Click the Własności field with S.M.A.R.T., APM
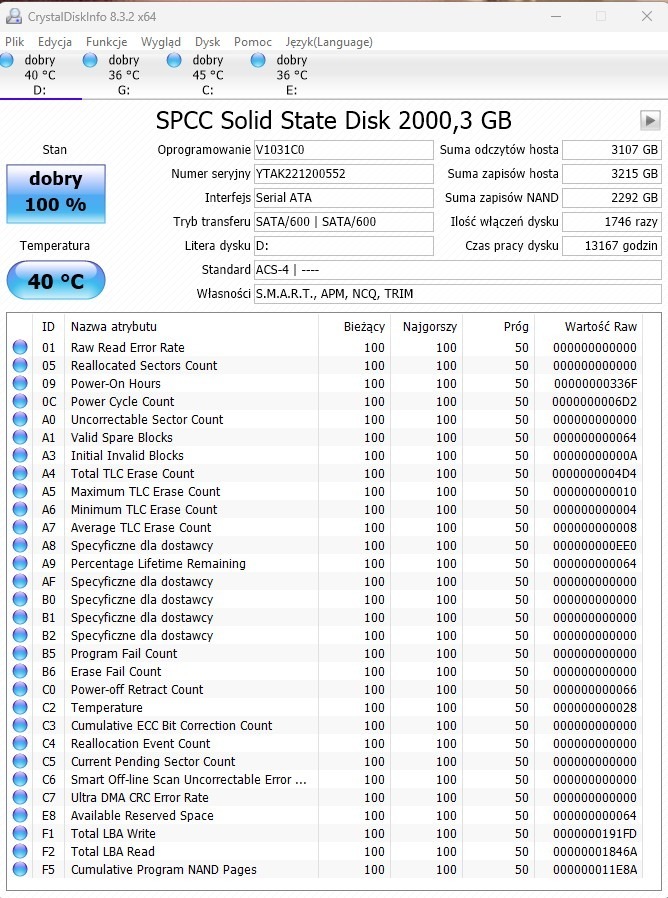Image resolution: width=668 pixels, height=898 pixels. (x=458, y=294)
